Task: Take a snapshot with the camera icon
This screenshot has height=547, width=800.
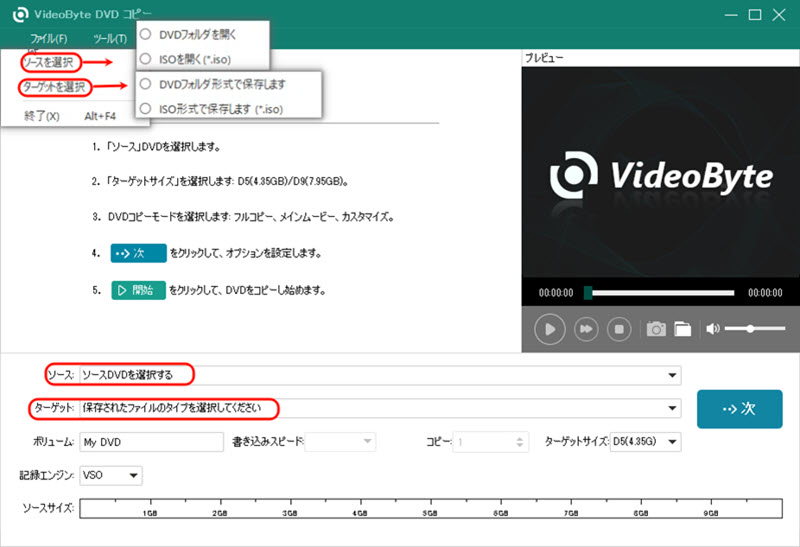Action: 656,329
